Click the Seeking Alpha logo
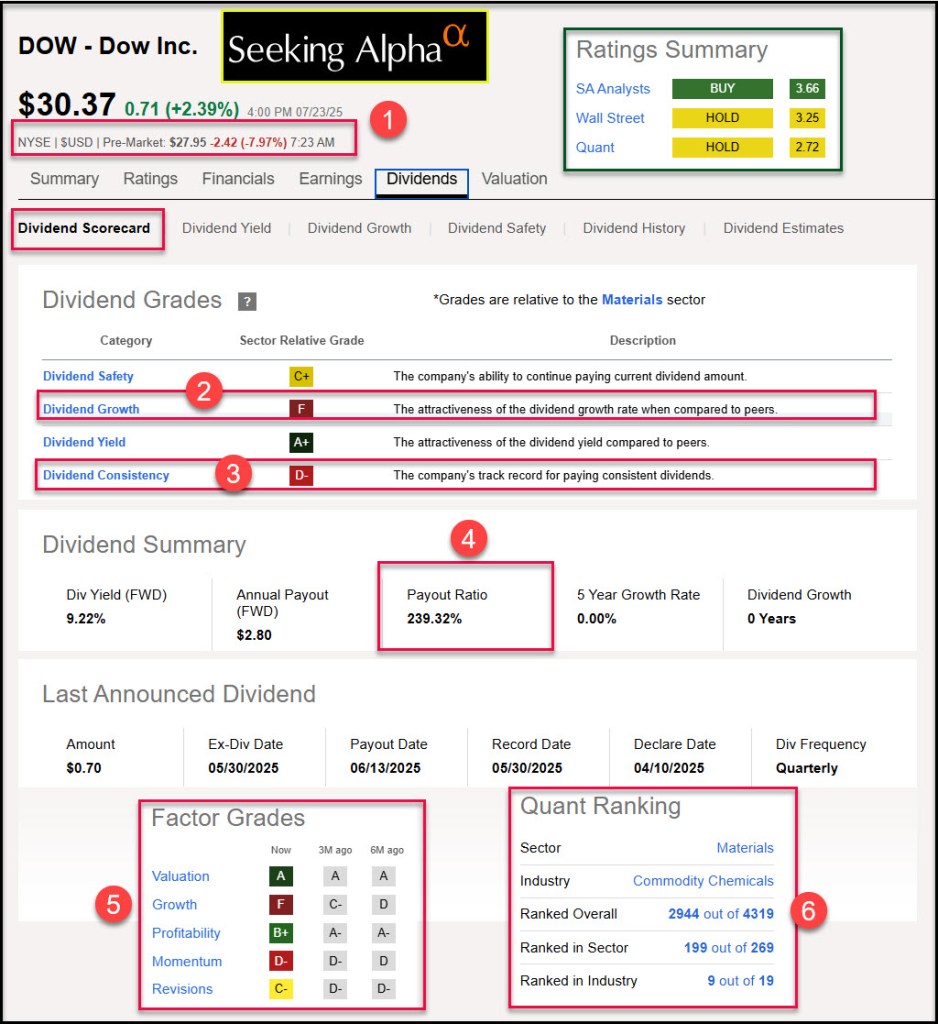The width and height of the screenshot is (938, 1024). pos(354,47)
